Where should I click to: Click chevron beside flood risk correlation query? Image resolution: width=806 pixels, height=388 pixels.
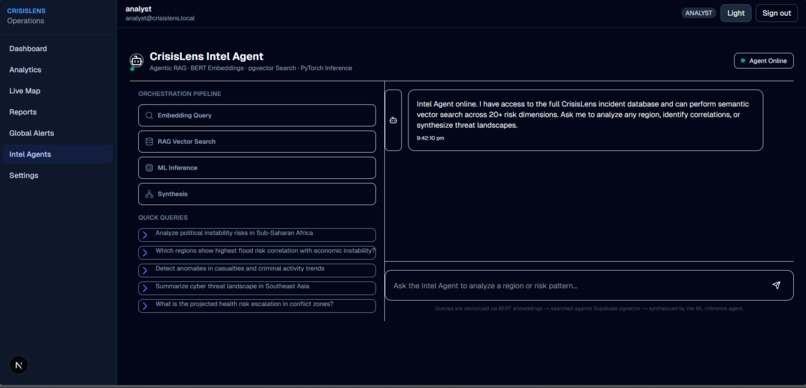(145, 253)
